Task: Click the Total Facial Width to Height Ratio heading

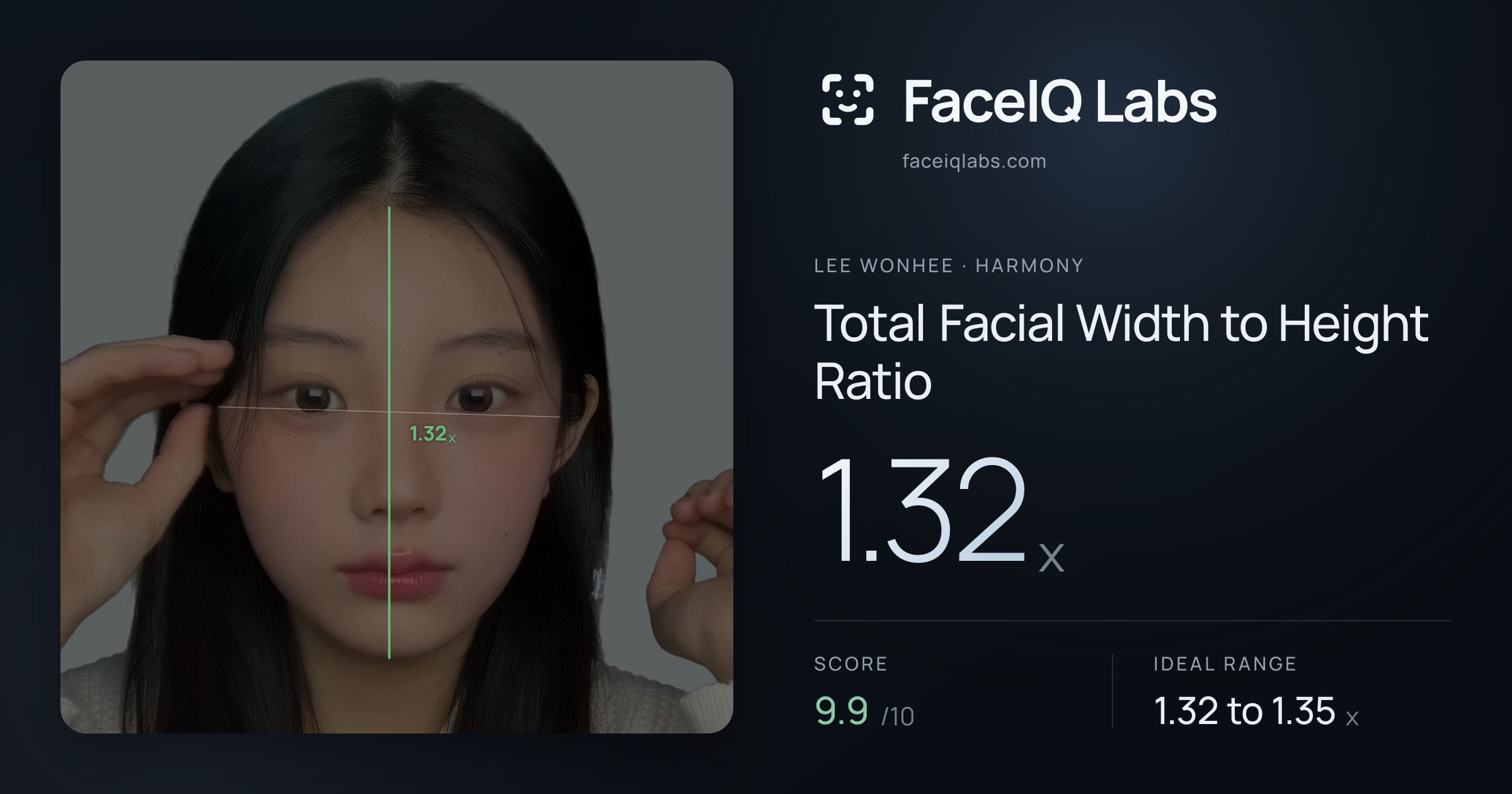Action: pyautogui.click(x=1121, y=352)
